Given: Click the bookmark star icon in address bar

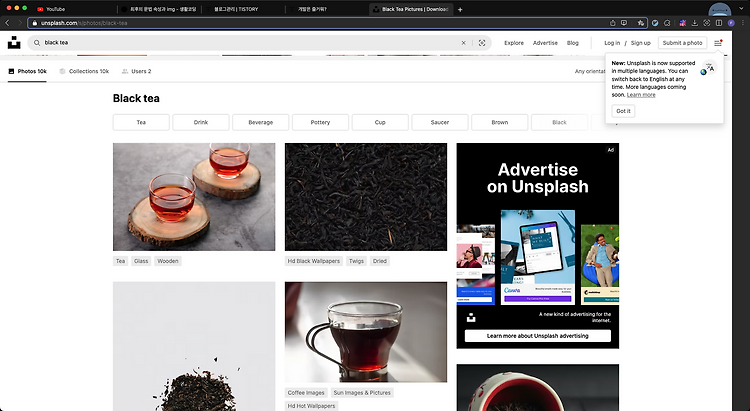Looking at the screenshot, I should pos(640,22).
